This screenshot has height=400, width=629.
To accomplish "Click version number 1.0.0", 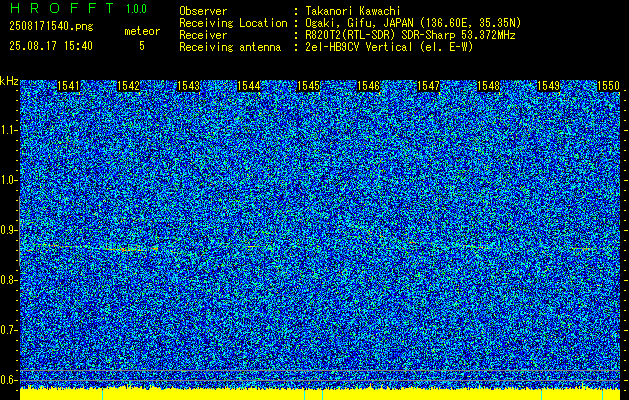I will click(136, 9).
